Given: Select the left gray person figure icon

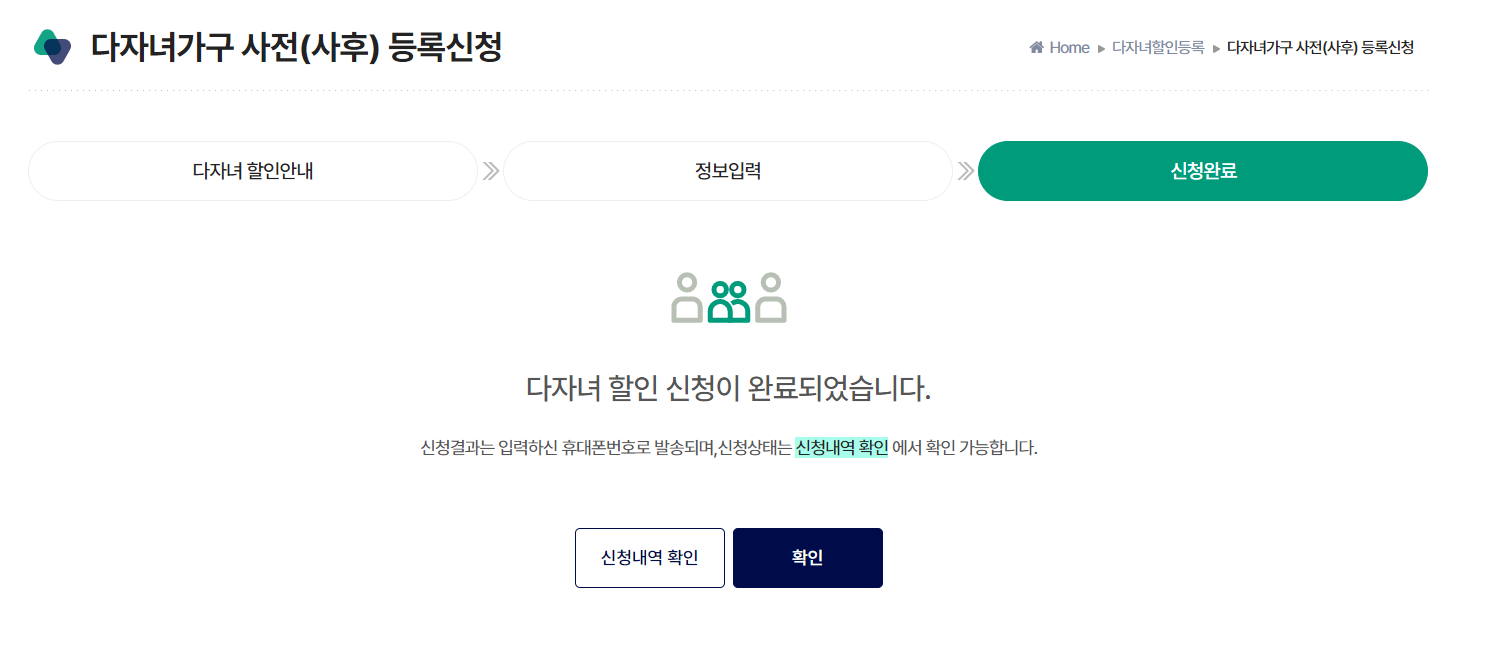Looking at the screenshot, I should click(x=686, y=300).
